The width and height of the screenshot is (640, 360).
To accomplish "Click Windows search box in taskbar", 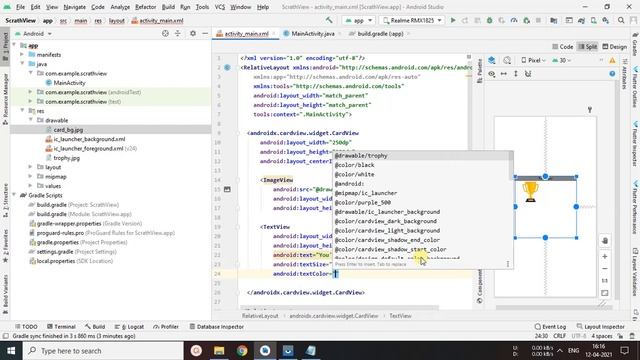I will pos(103,351).
